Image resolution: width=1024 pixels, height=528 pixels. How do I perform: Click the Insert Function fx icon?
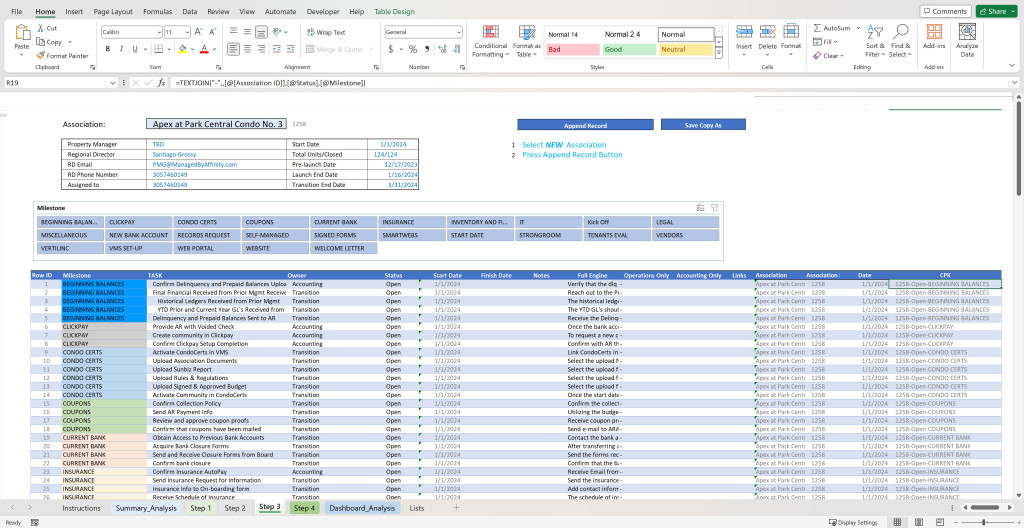pos(161,83)
